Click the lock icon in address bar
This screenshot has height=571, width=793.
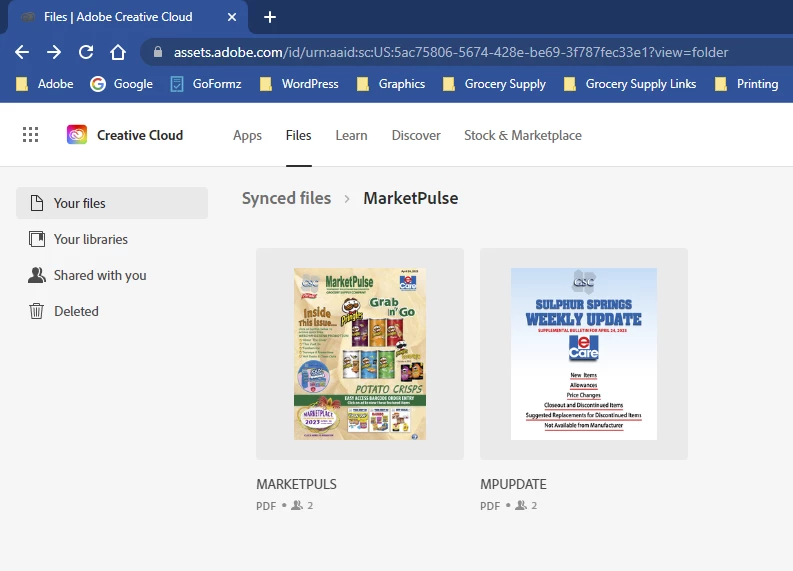(x=158, y=52)
